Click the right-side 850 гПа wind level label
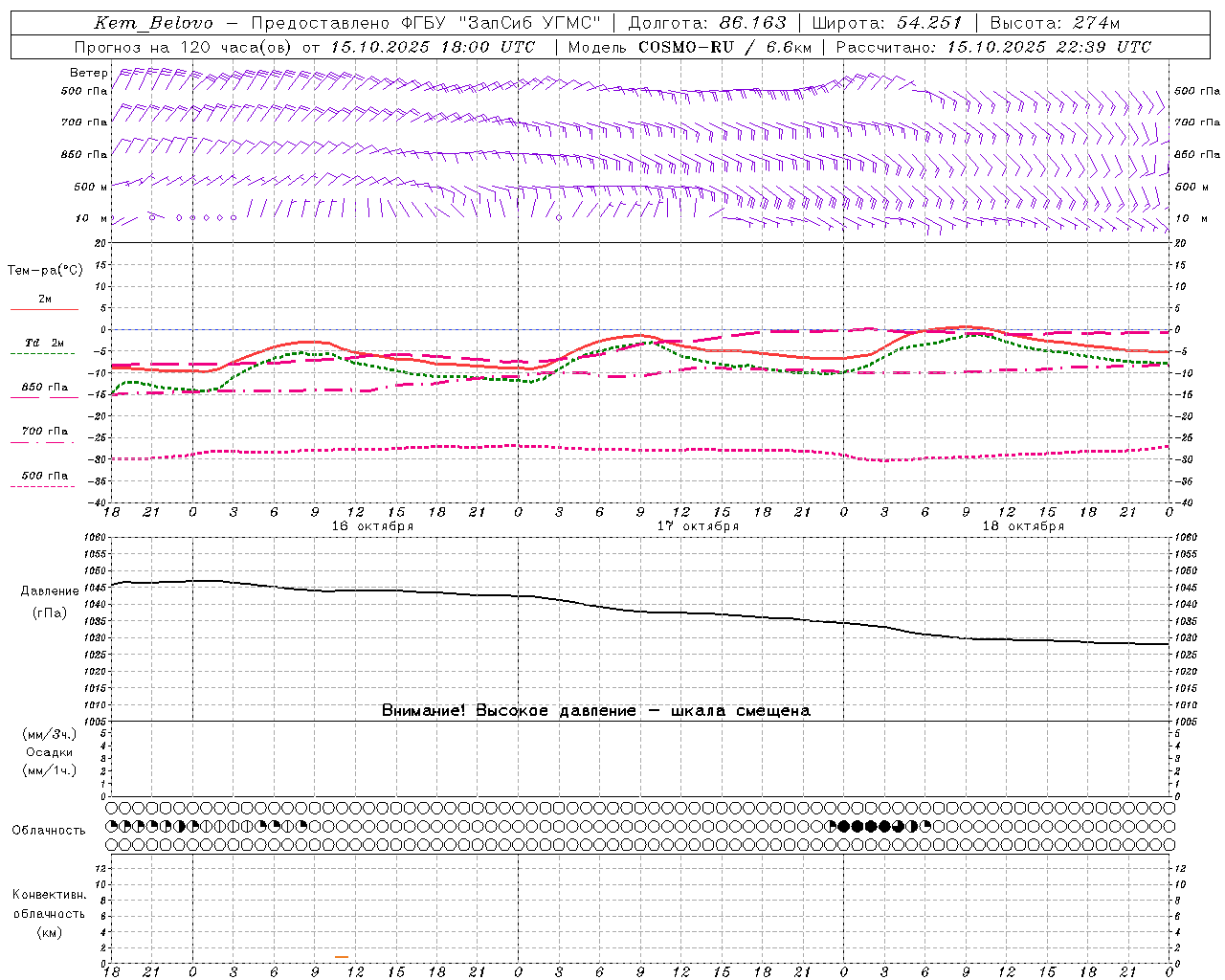1225x980 pixels. click(1197, 154)
